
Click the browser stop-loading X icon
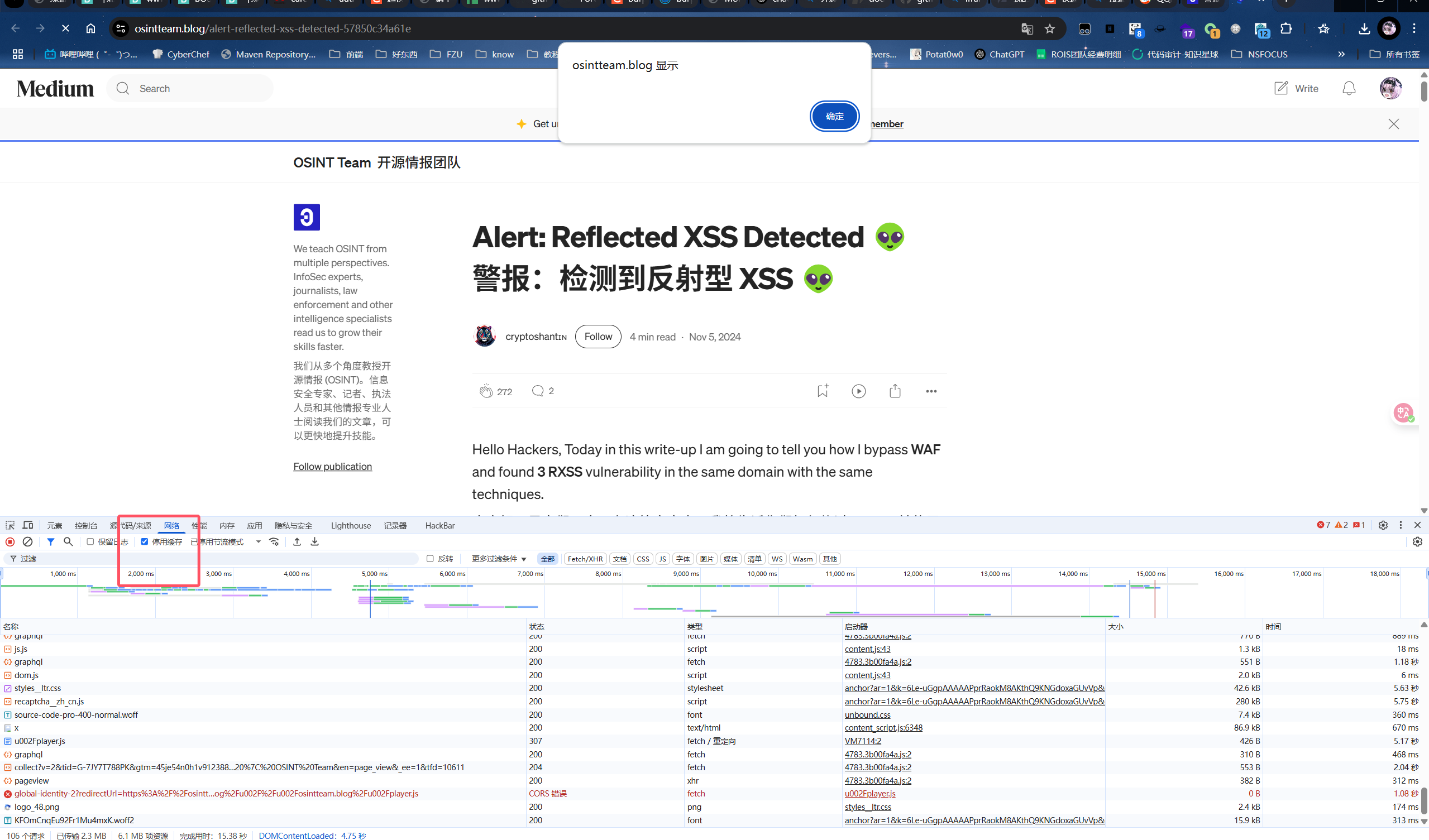point(65,28)
